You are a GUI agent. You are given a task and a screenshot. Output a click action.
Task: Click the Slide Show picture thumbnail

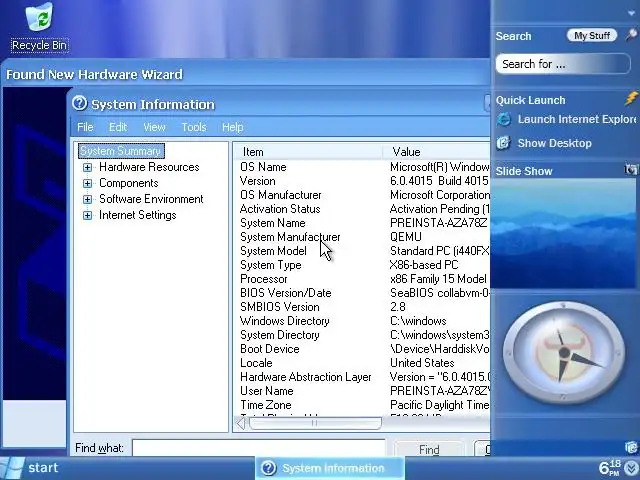click(564, 233)
